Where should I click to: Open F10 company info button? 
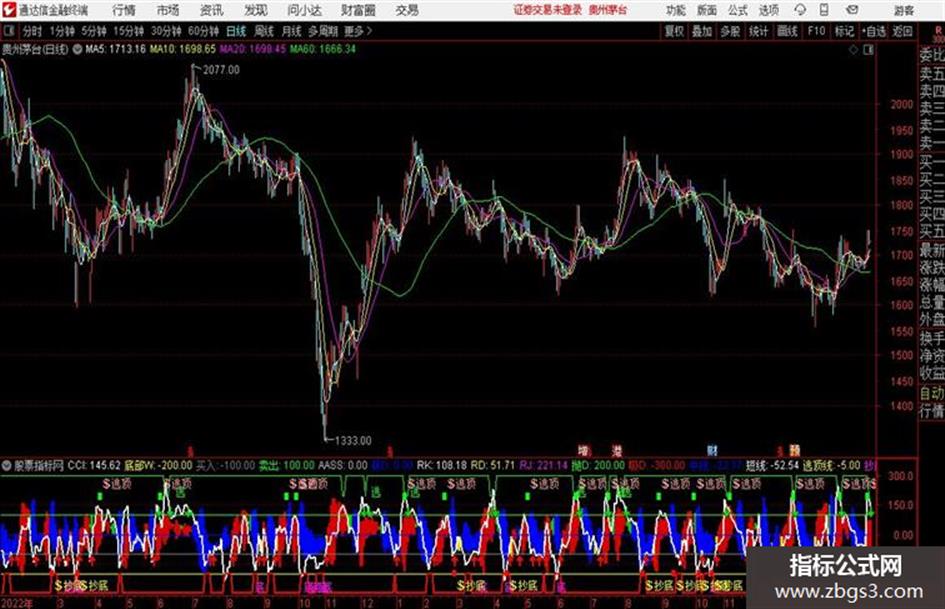[816, 31]
